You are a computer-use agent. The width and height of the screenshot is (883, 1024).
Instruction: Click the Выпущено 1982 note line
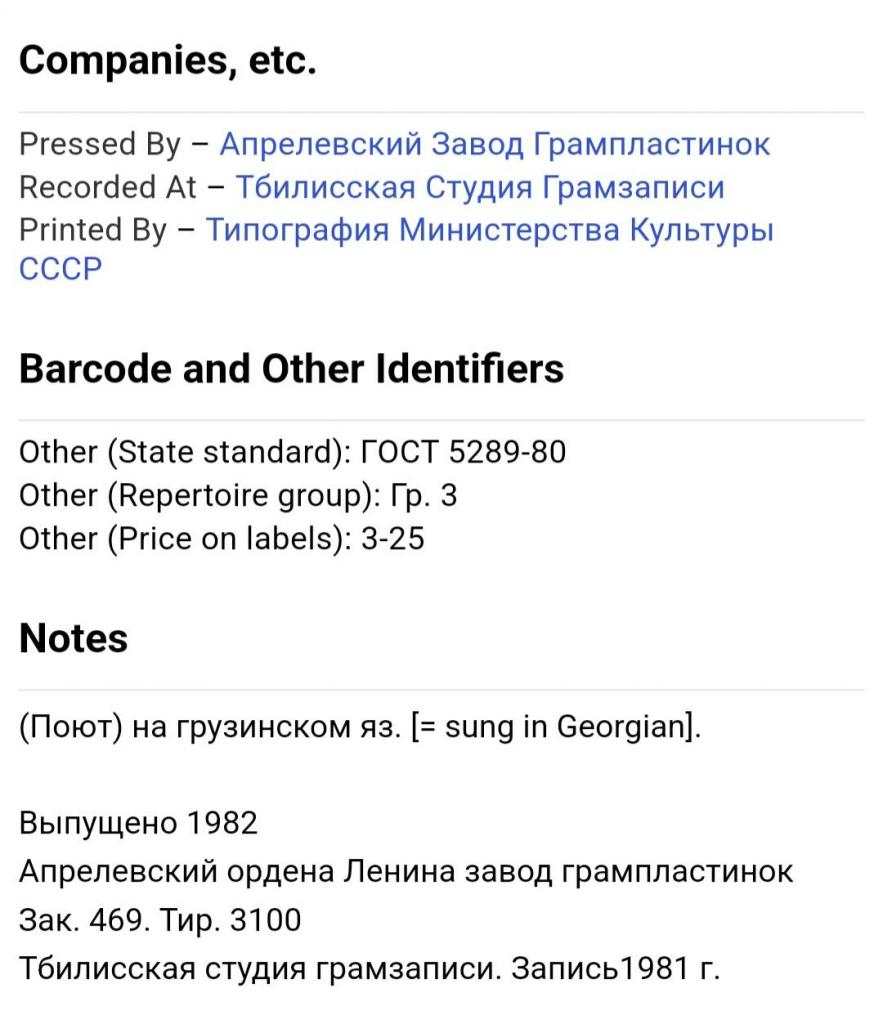[138, 823]
